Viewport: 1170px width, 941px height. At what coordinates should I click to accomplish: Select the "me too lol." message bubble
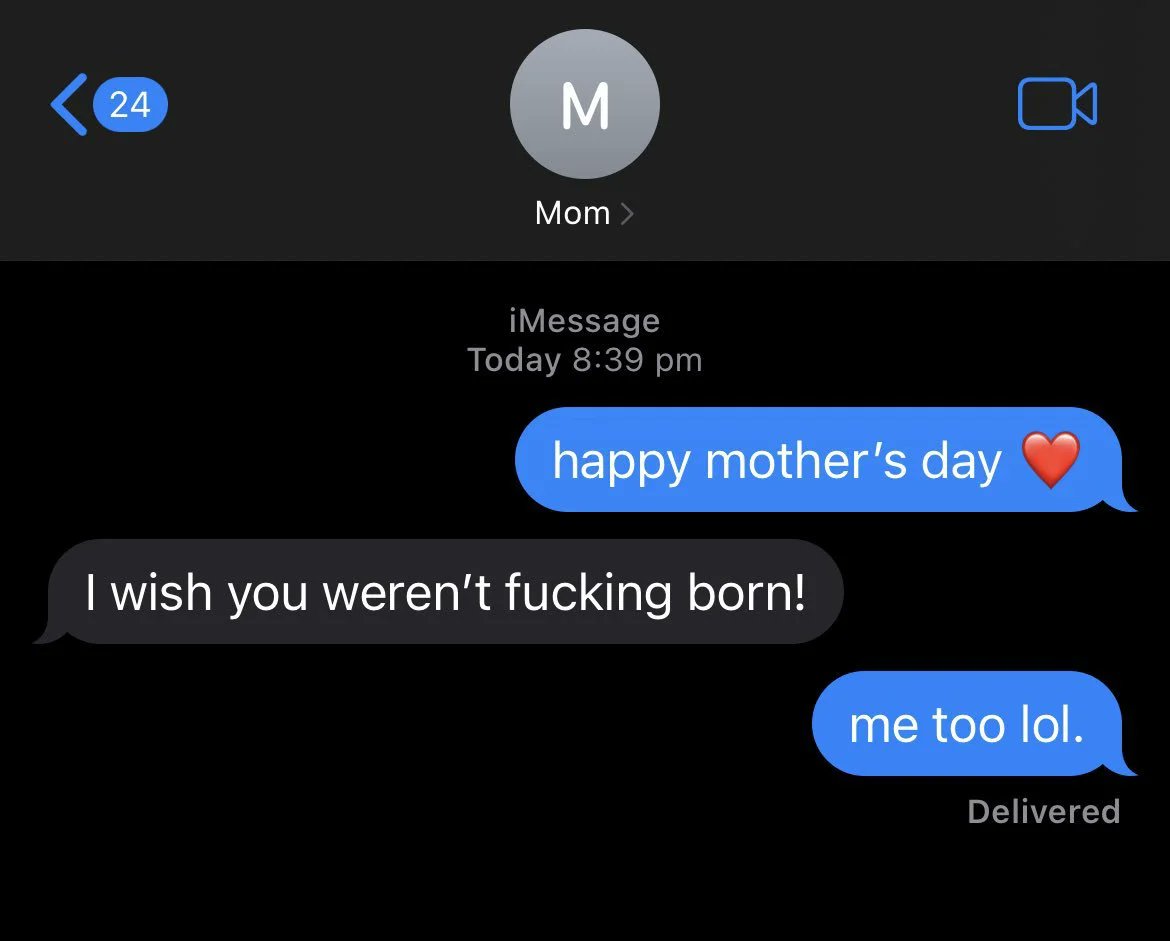[x=966, y=724]
